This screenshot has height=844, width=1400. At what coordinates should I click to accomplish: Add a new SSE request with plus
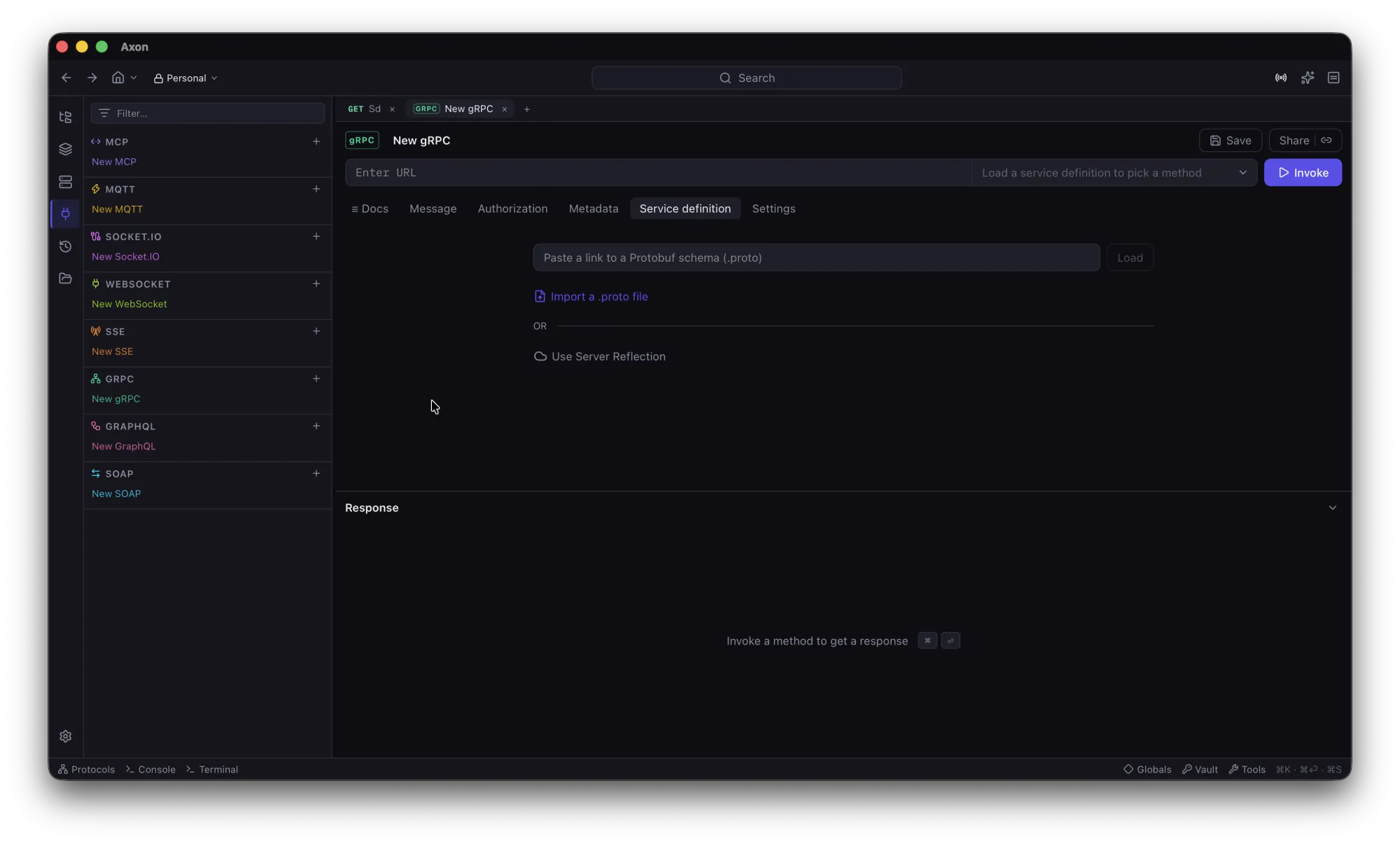(316, 331)
